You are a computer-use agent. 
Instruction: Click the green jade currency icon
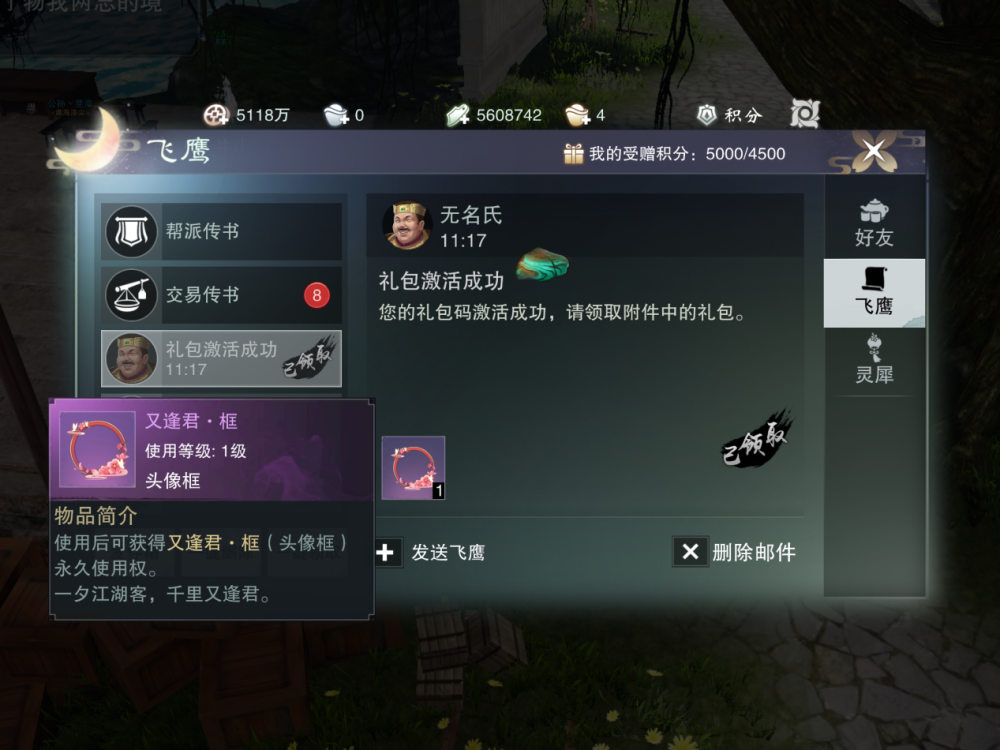(458, 115)
